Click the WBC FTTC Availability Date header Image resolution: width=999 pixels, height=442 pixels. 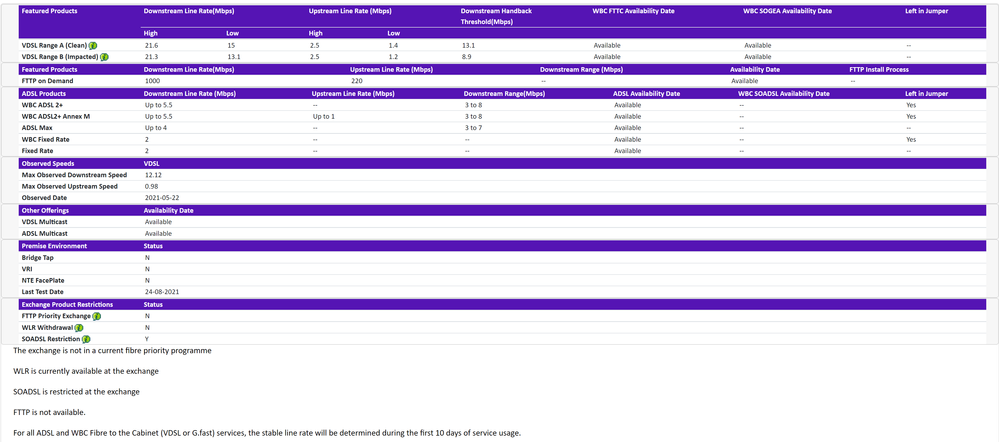[x=633, y=11]
